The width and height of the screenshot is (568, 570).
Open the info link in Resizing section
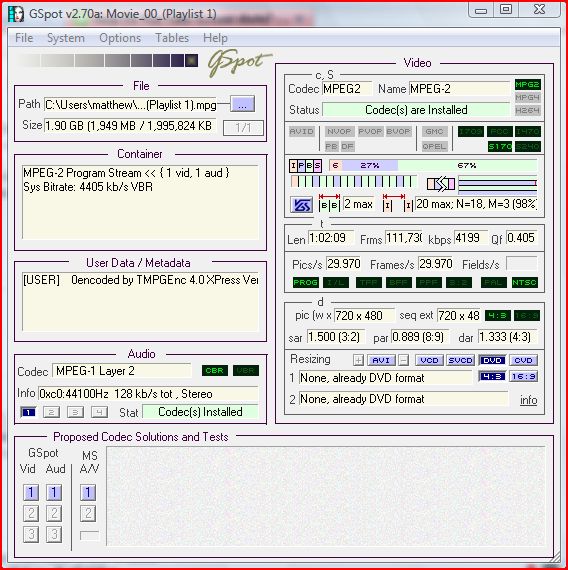[529, 400]
